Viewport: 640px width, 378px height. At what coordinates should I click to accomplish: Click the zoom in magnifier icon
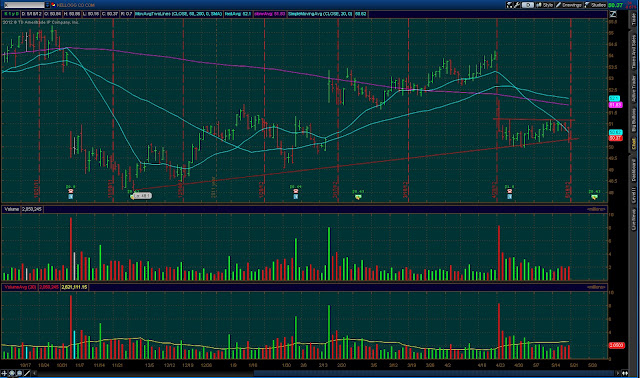pyautogui.click(x=12, y=373)
